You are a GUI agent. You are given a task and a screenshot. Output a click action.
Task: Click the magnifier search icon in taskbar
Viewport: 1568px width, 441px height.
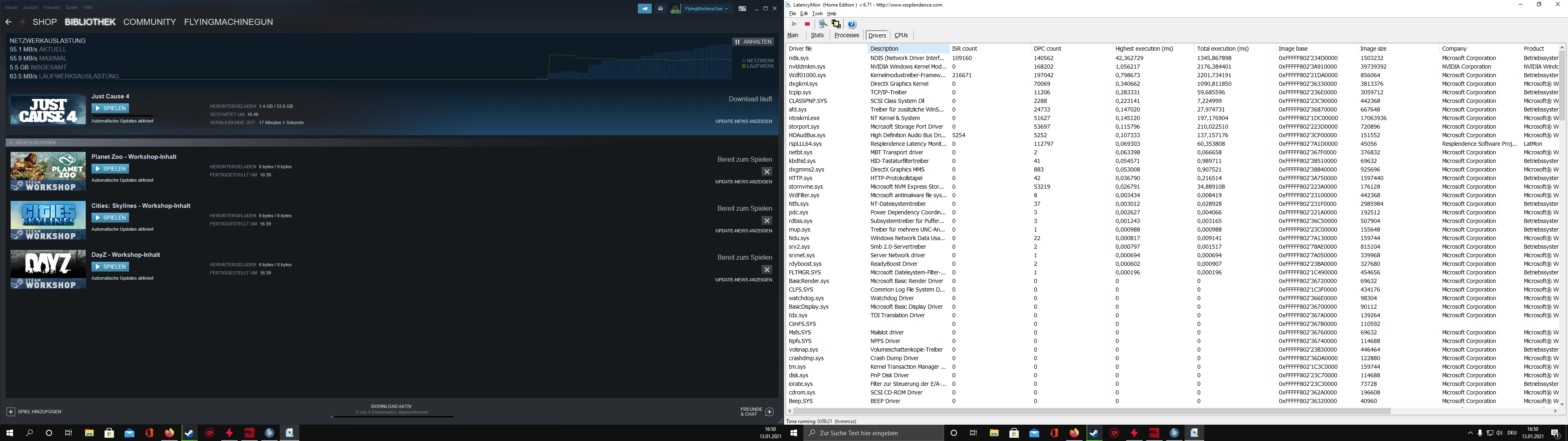[x=29, y=433]
